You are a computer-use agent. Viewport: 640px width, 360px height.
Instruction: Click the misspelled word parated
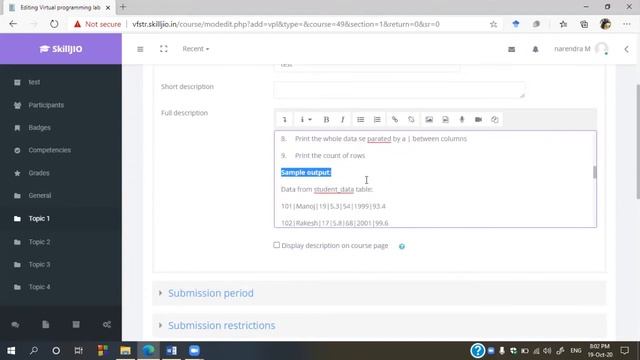379,139
